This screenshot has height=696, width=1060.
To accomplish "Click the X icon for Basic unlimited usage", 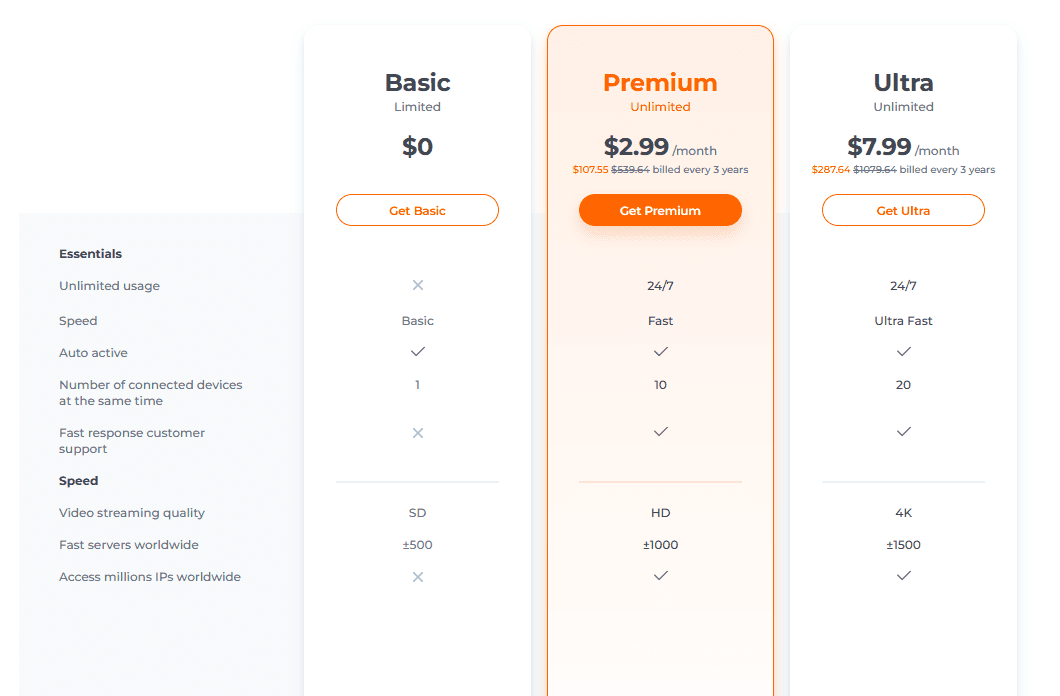I will tap(418, 285).
